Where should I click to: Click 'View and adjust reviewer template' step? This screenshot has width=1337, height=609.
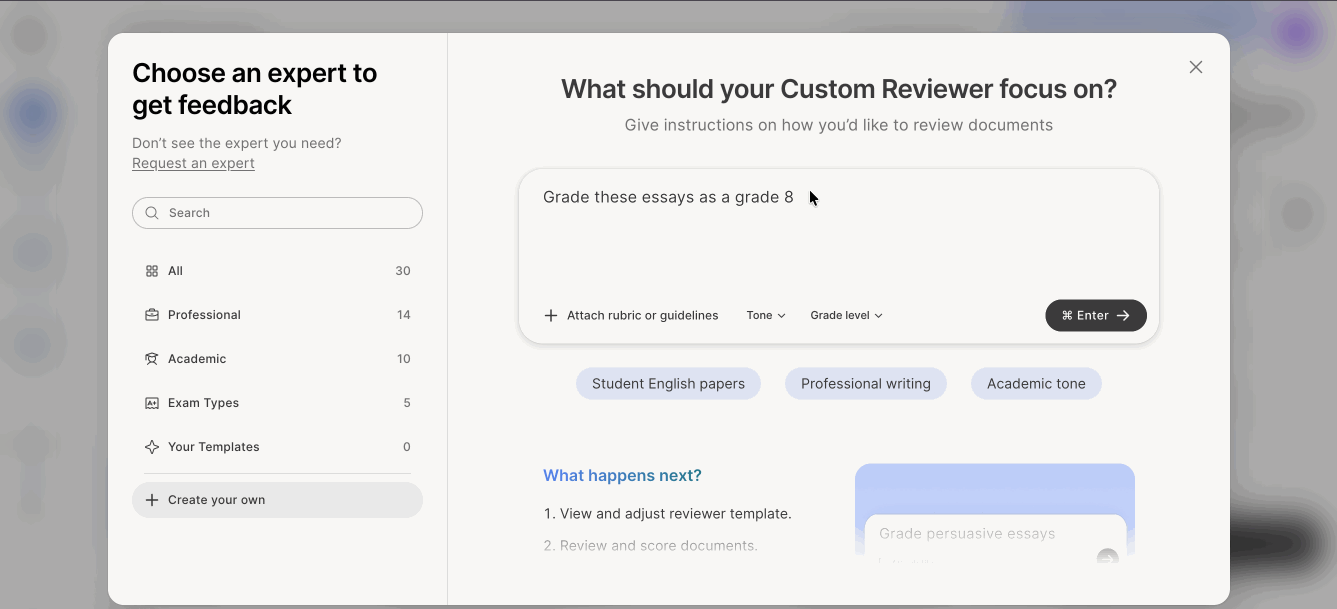tap(667, 514)
